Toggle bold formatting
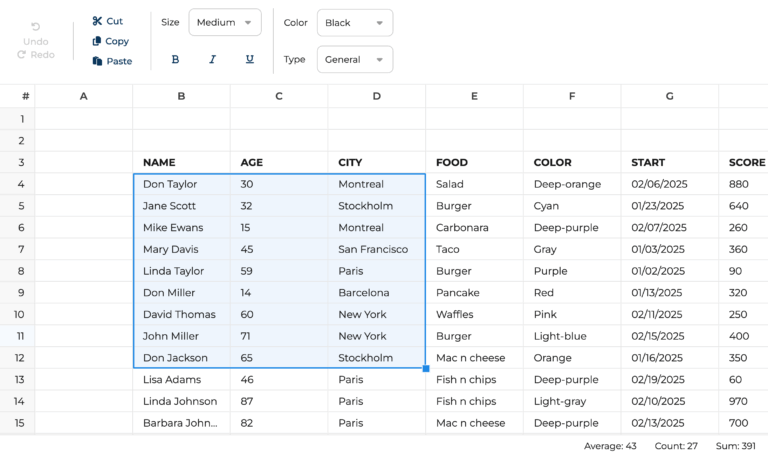 pyautogui.click(x=175, y=60)
